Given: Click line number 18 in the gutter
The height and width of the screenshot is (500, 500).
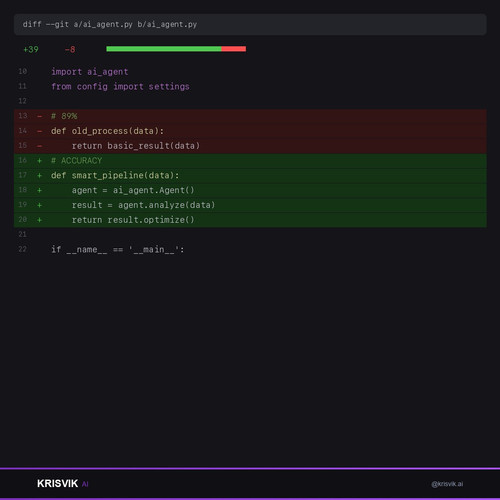Looking at the screenshot, I should [23, 190].
